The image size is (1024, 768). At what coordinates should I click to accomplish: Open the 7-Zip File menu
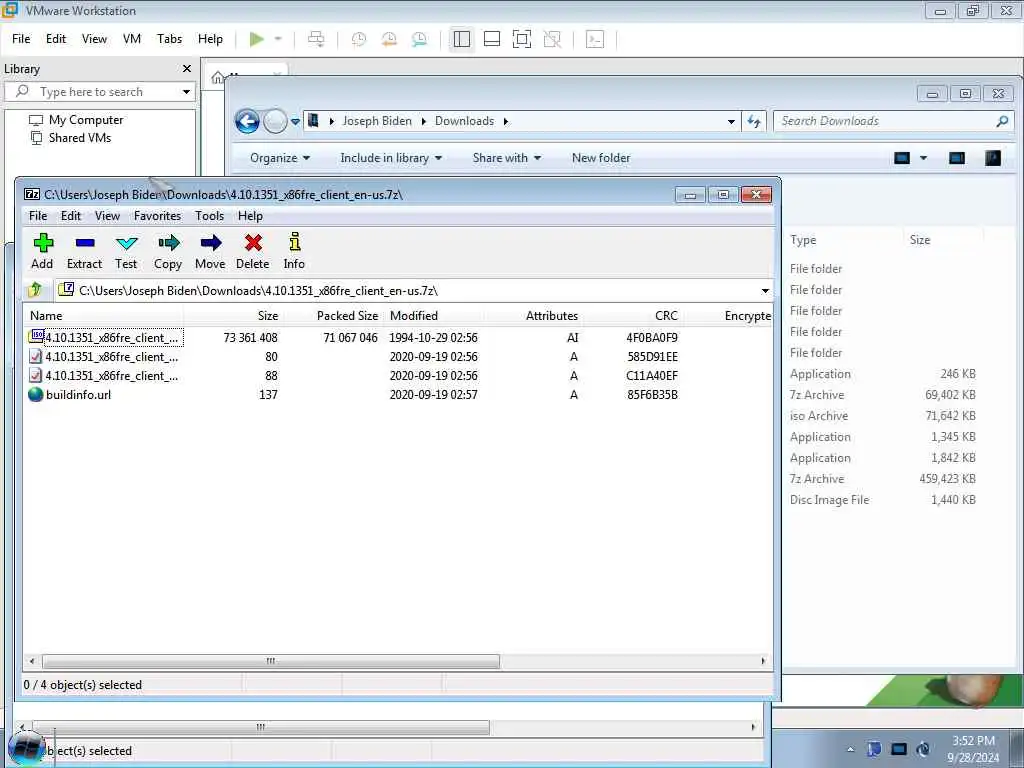(x=38, y=216)
